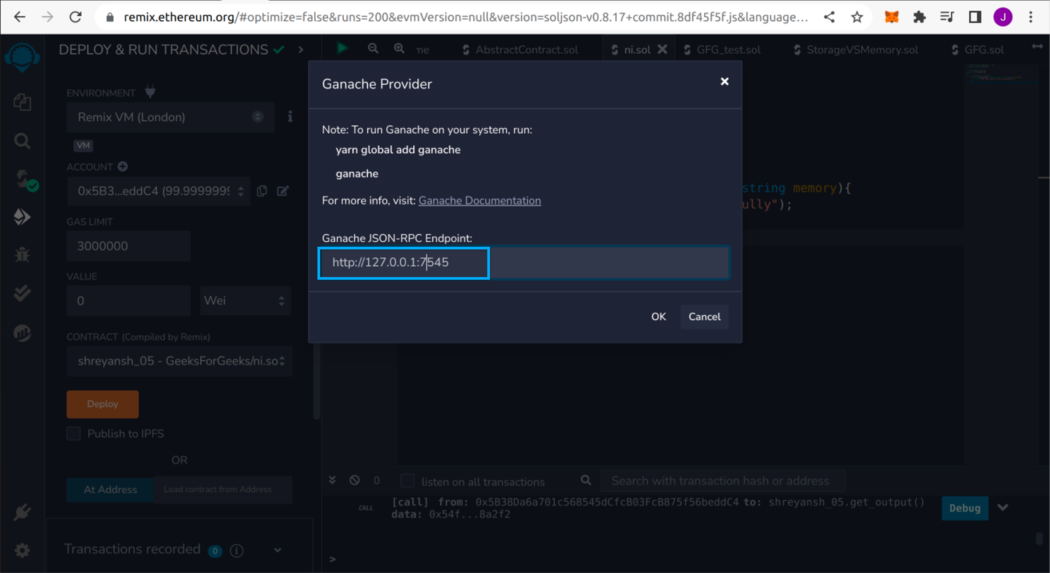Open the Account selection dropdown

tap(159, 191)
